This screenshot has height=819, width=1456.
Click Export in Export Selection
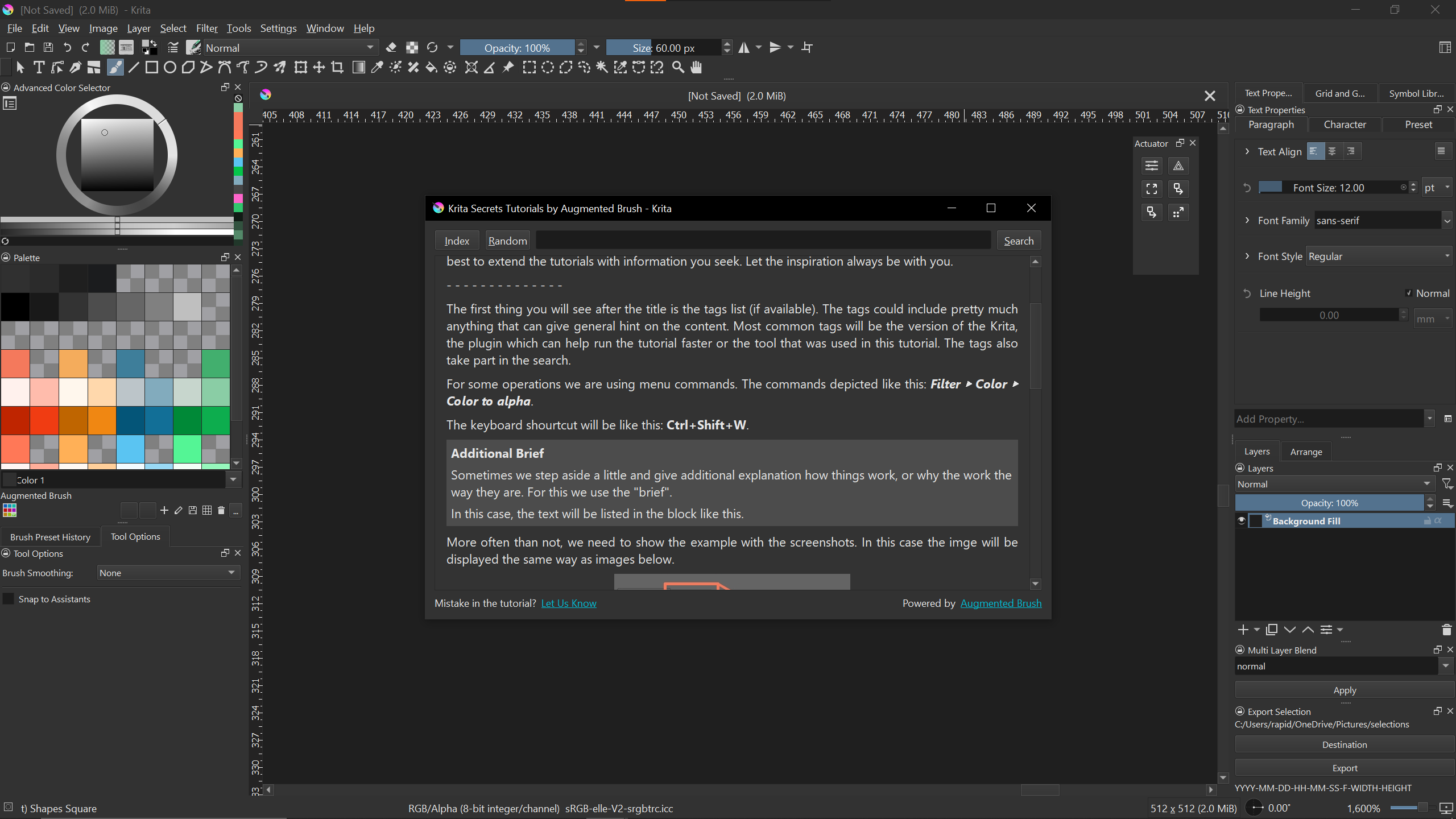point(1345,768)
